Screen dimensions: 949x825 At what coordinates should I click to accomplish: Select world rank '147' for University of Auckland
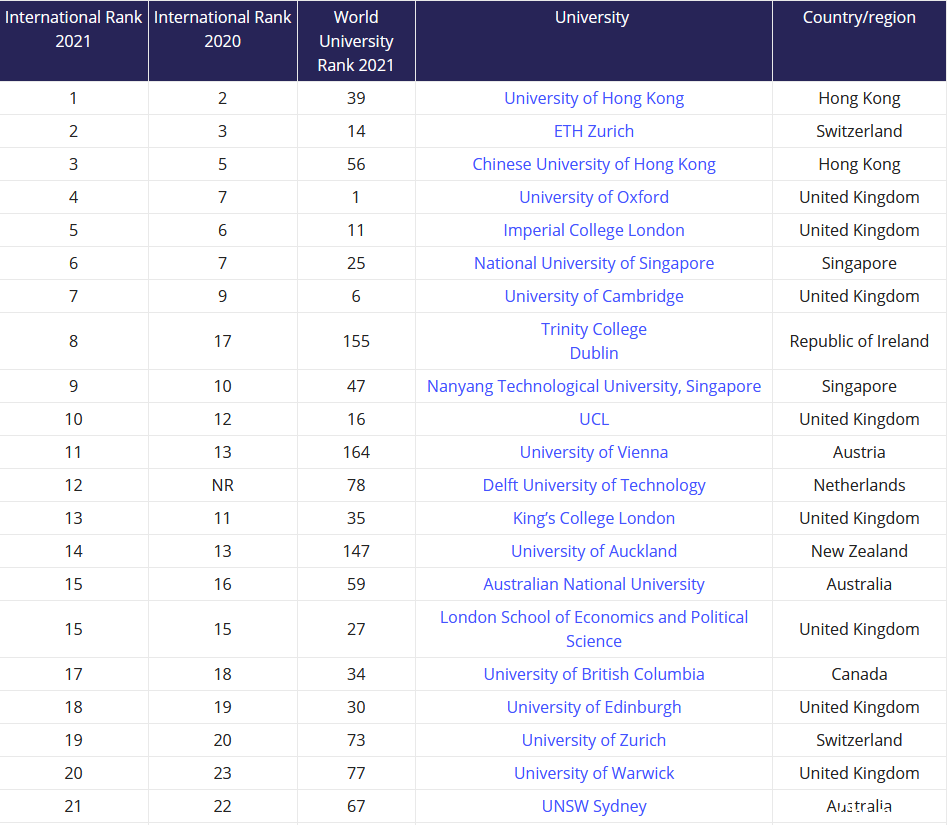click(356, 551)
